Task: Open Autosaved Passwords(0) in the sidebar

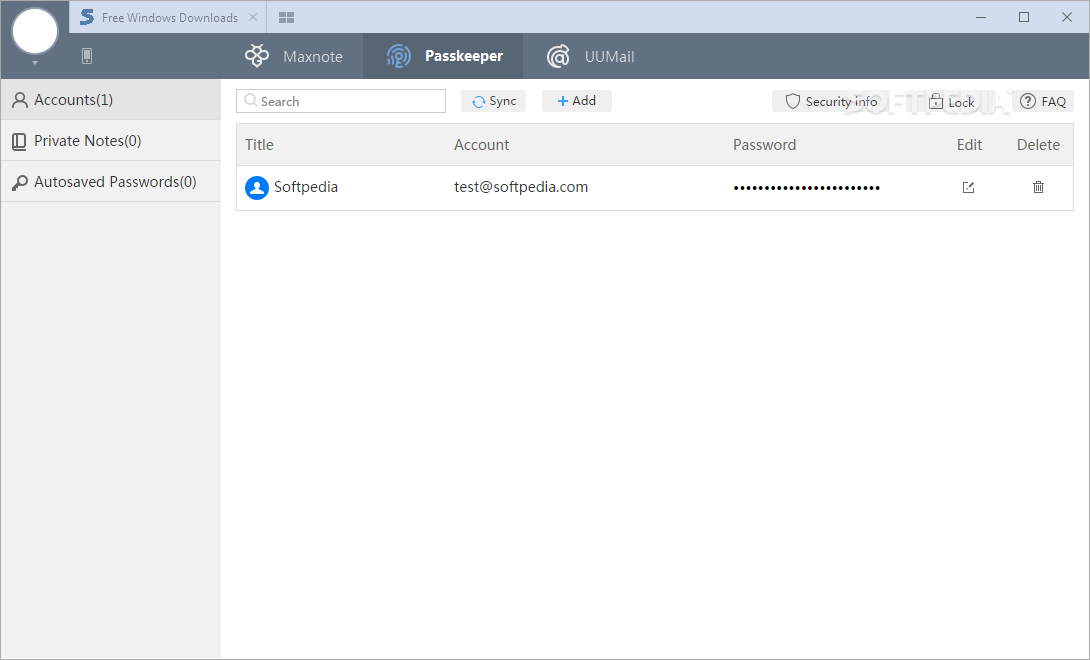Action: tap(111, 182)
